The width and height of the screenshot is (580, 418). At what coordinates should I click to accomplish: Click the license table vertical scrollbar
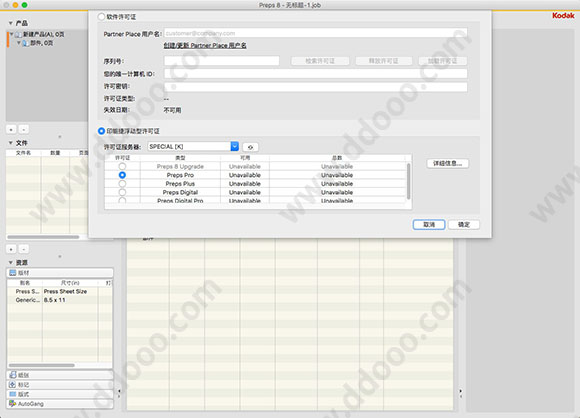[x=408, y=181]
